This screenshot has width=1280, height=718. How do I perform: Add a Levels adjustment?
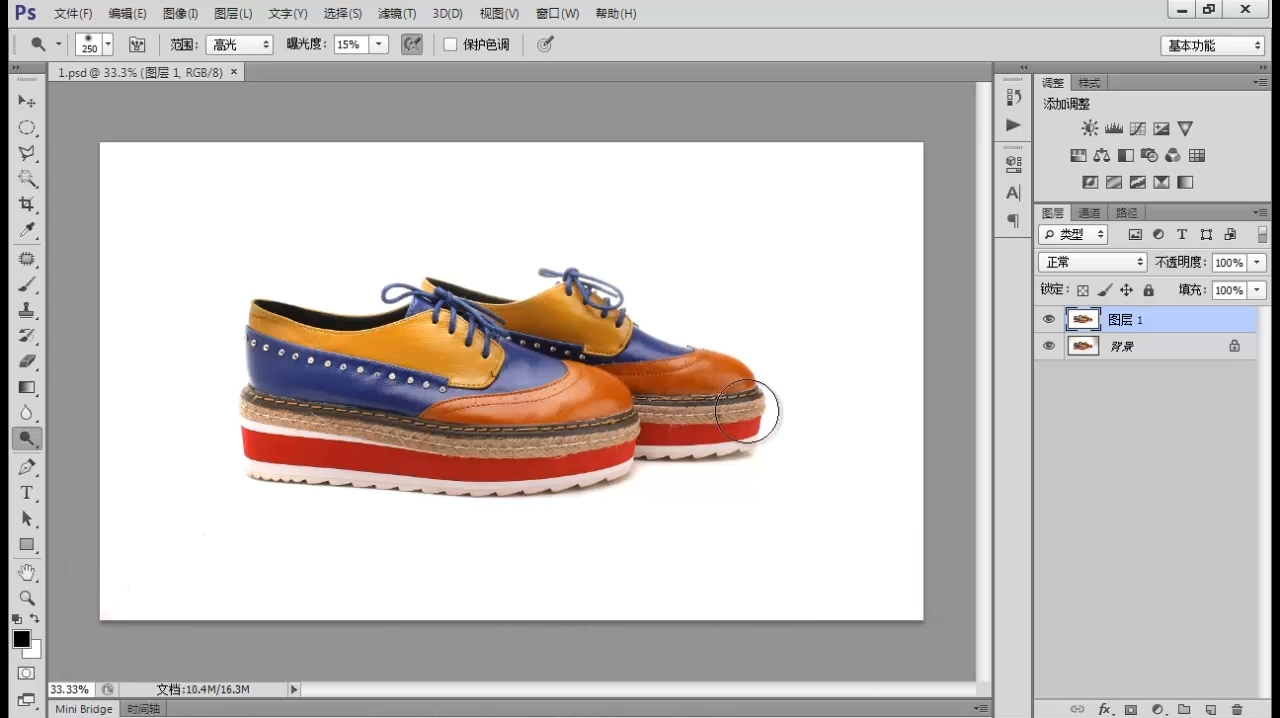coord(1114,128)
